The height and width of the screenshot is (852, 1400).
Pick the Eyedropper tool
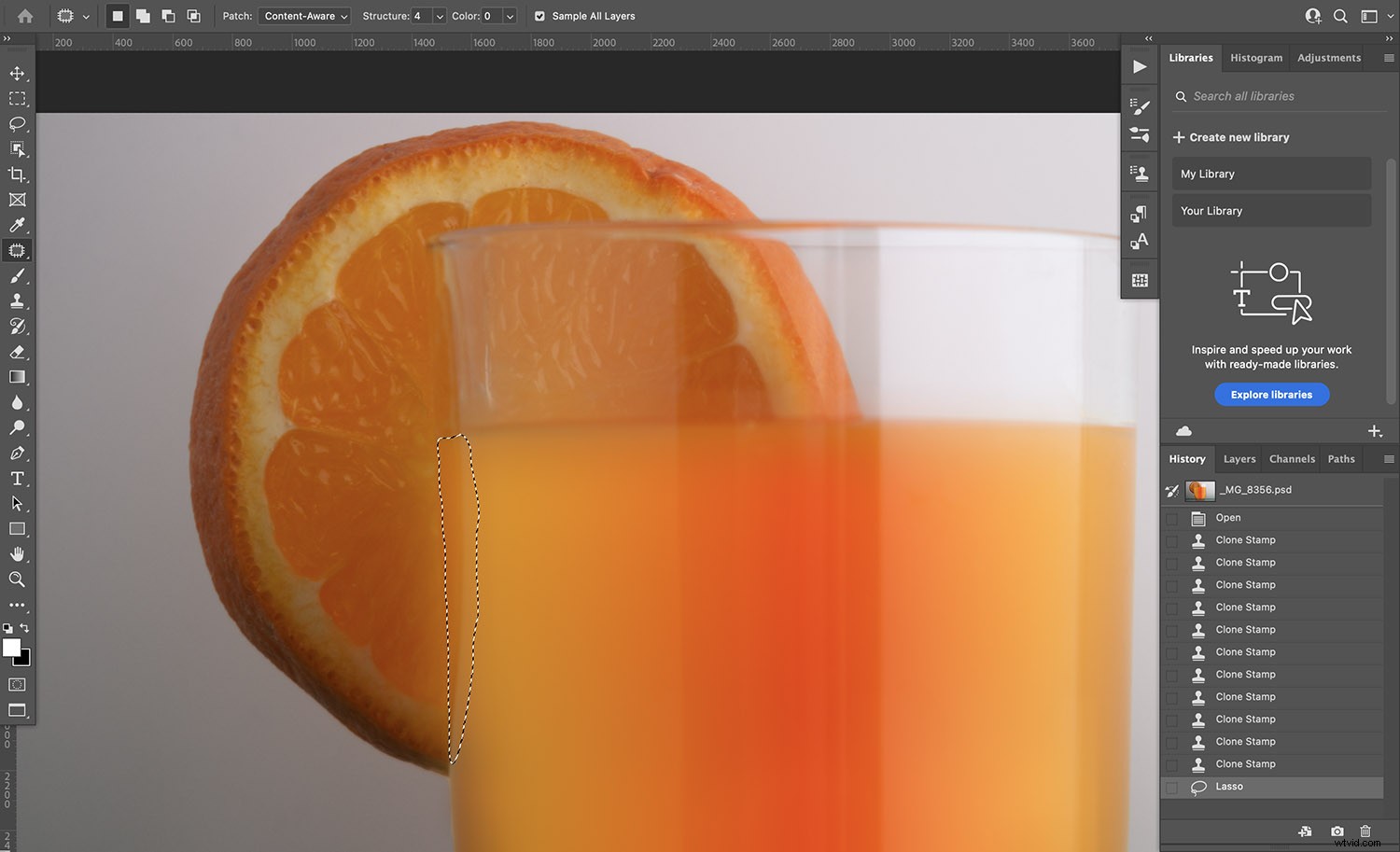point(17,225)
